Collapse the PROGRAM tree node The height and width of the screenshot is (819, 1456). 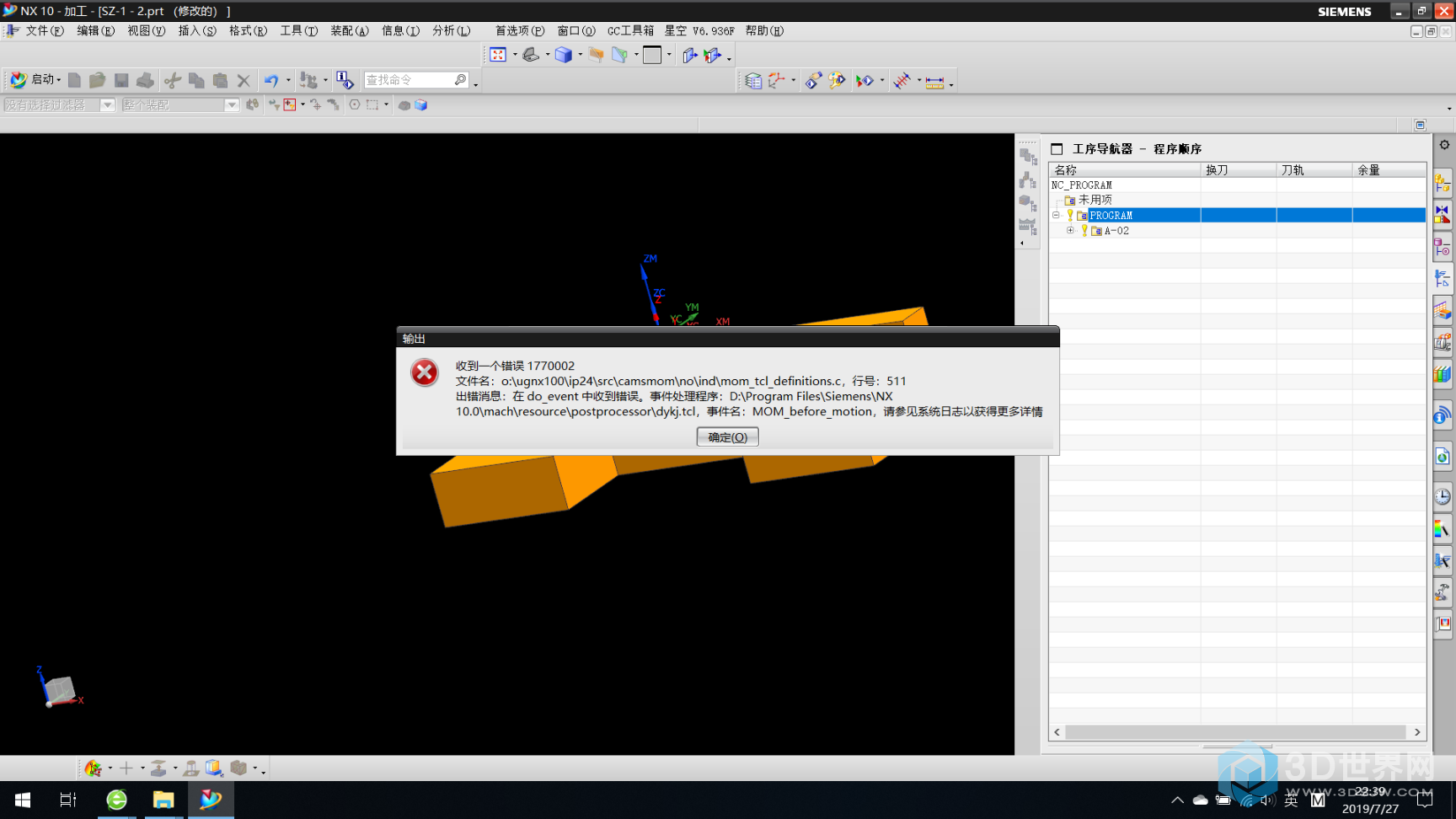point(1056,215)
